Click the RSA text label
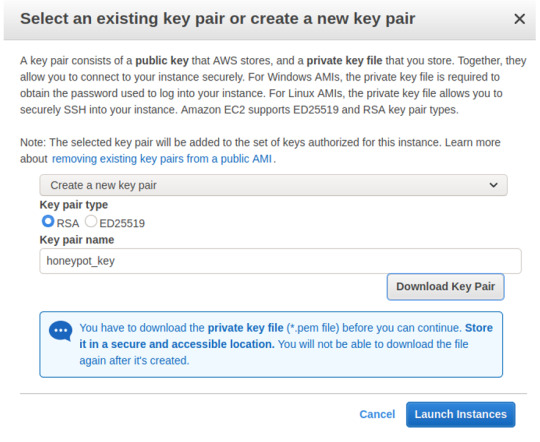540x442 pixels. [x=68, y=223]
